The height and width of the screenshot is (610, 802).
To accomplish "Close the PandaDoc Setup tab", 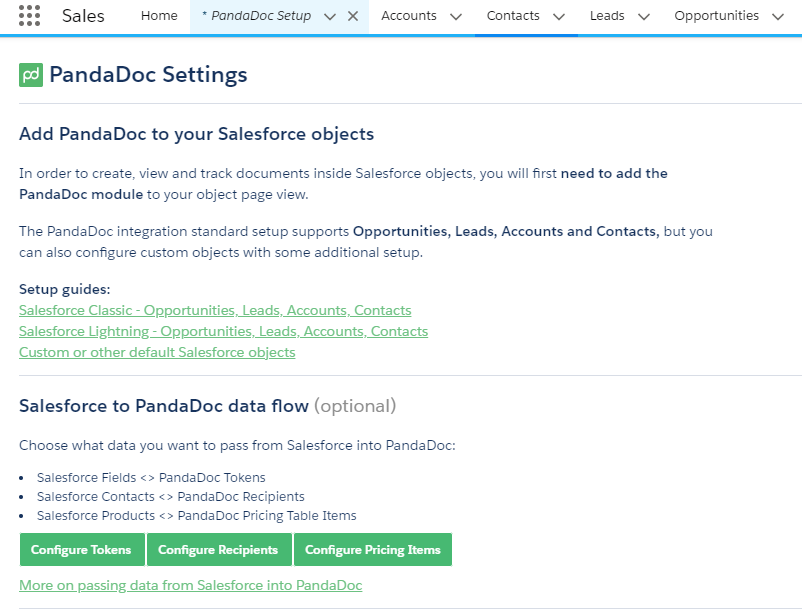I will click(x=353, y=16).
